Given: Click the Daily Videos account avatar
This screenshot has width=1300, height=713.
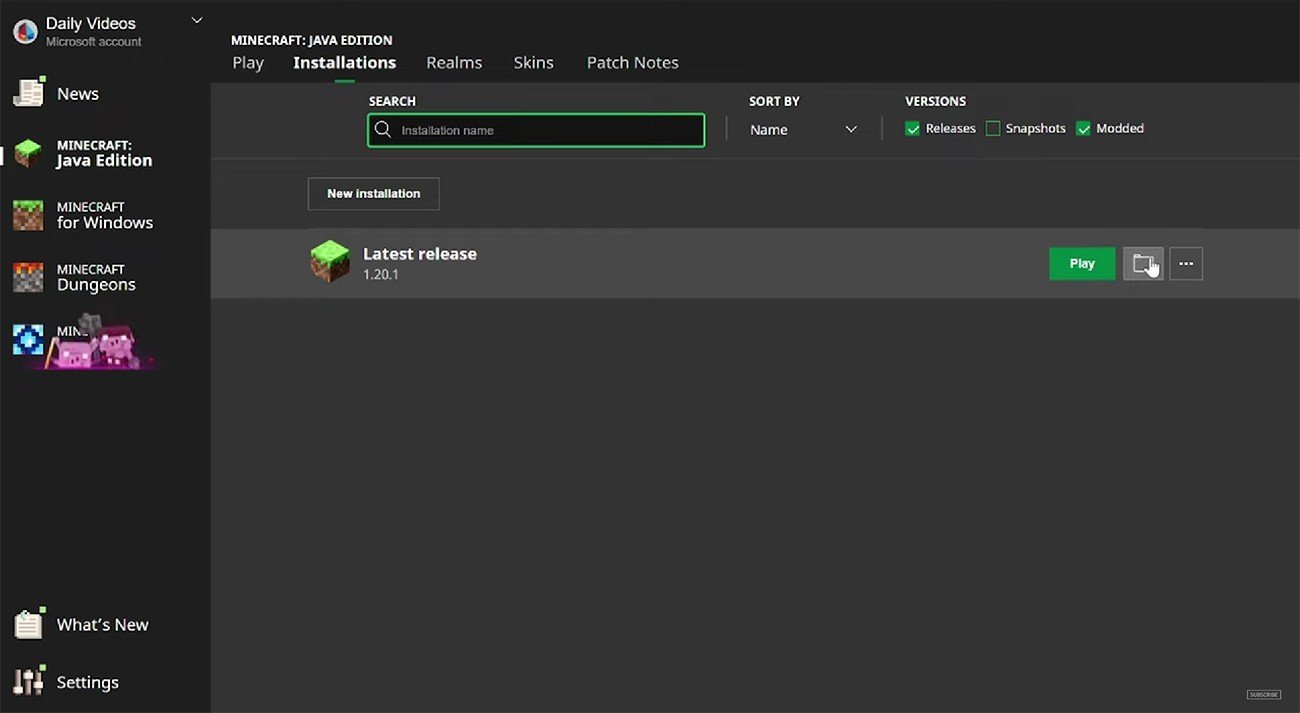Looking at the screenshot, I should [x=25, y=31].
